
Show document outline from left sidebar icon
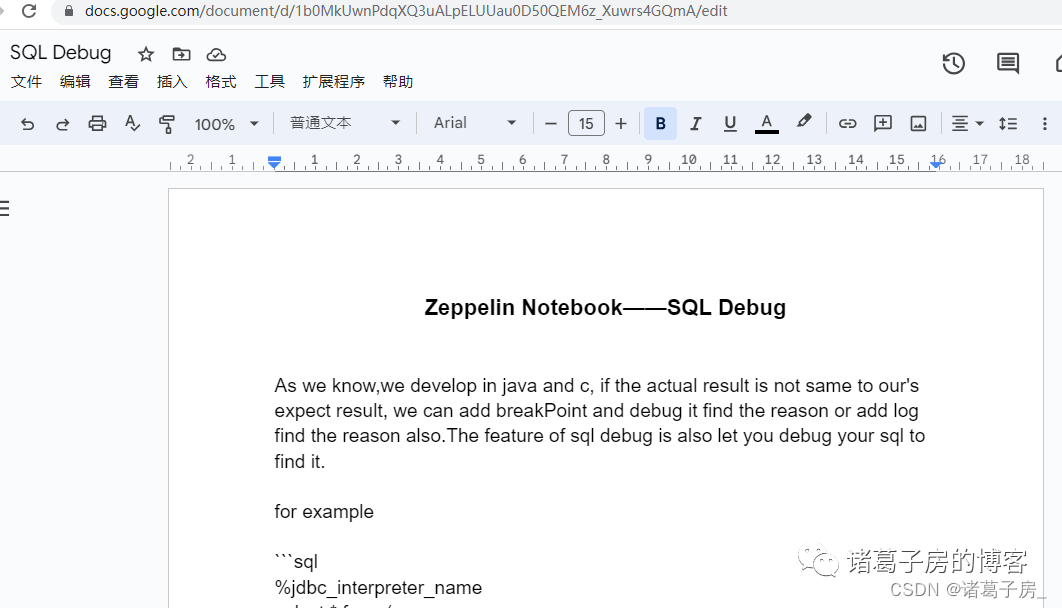coord(5,209)
